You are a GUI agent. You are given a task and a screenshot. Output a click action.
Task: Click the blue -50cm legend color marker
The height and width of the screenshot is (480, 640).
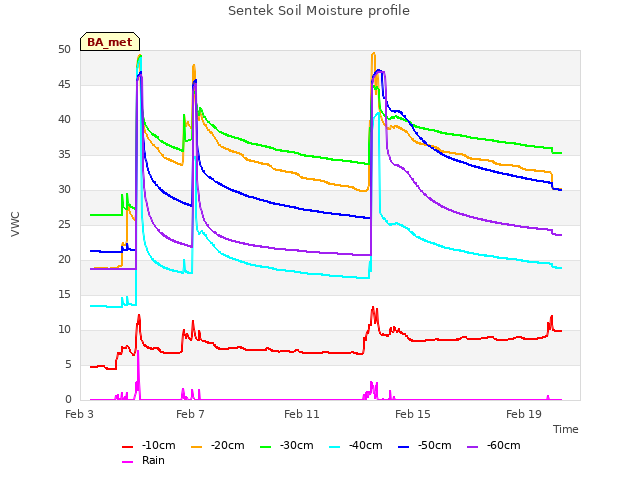pyautogui.click(x=403, y=447)
